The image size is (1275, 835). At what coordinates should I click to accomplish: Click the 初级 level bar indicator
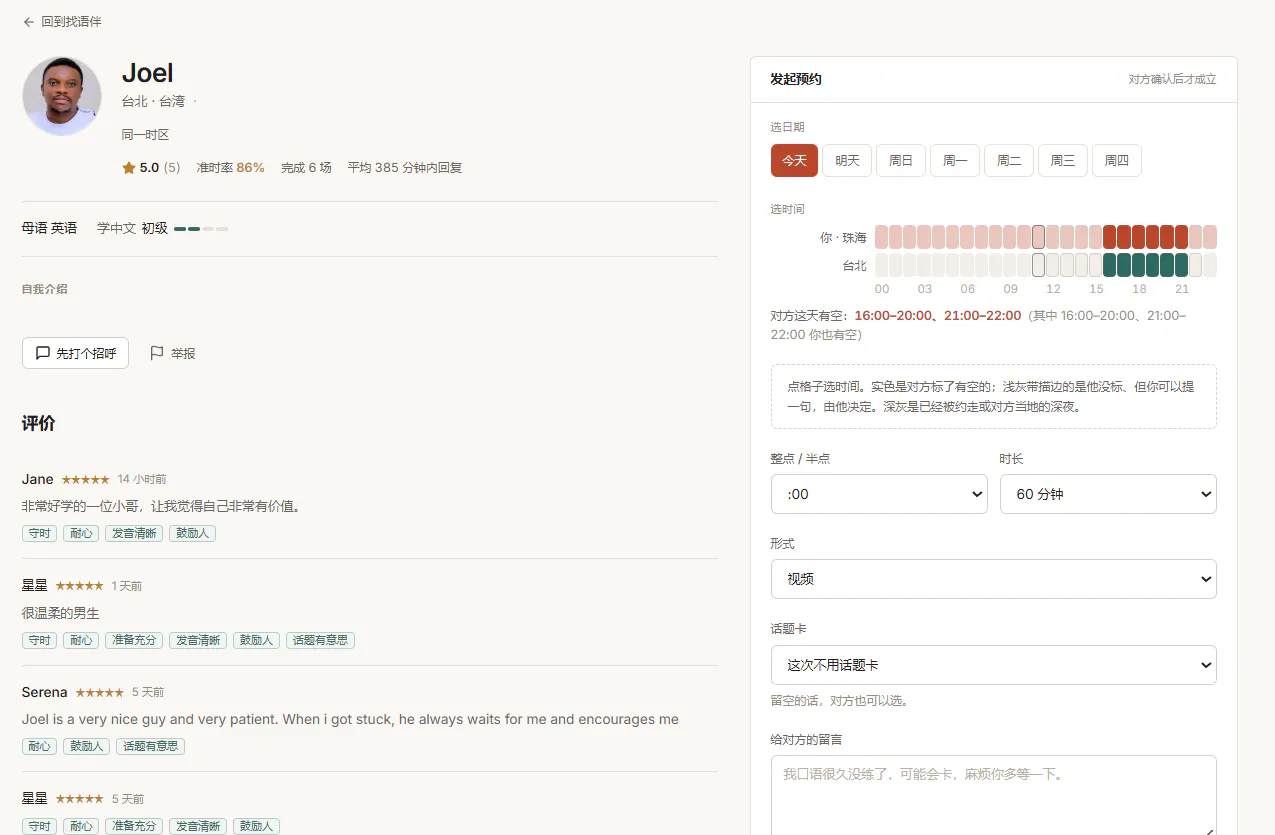click(201, 229)
